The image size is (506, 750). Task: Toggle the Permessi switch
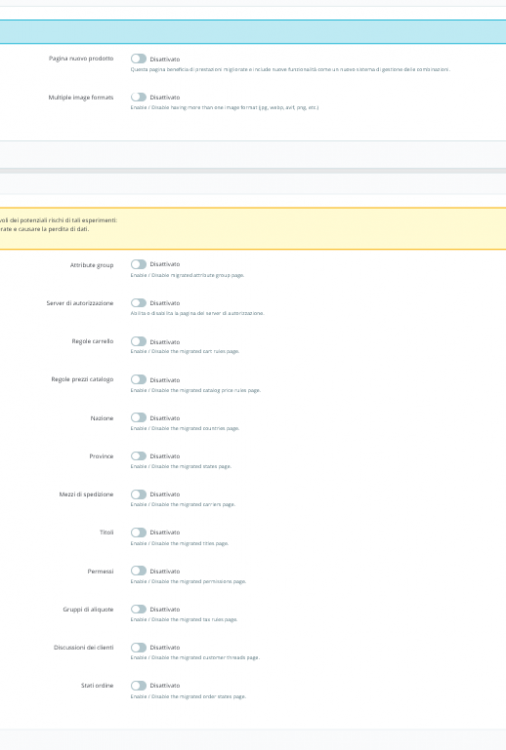139,571
